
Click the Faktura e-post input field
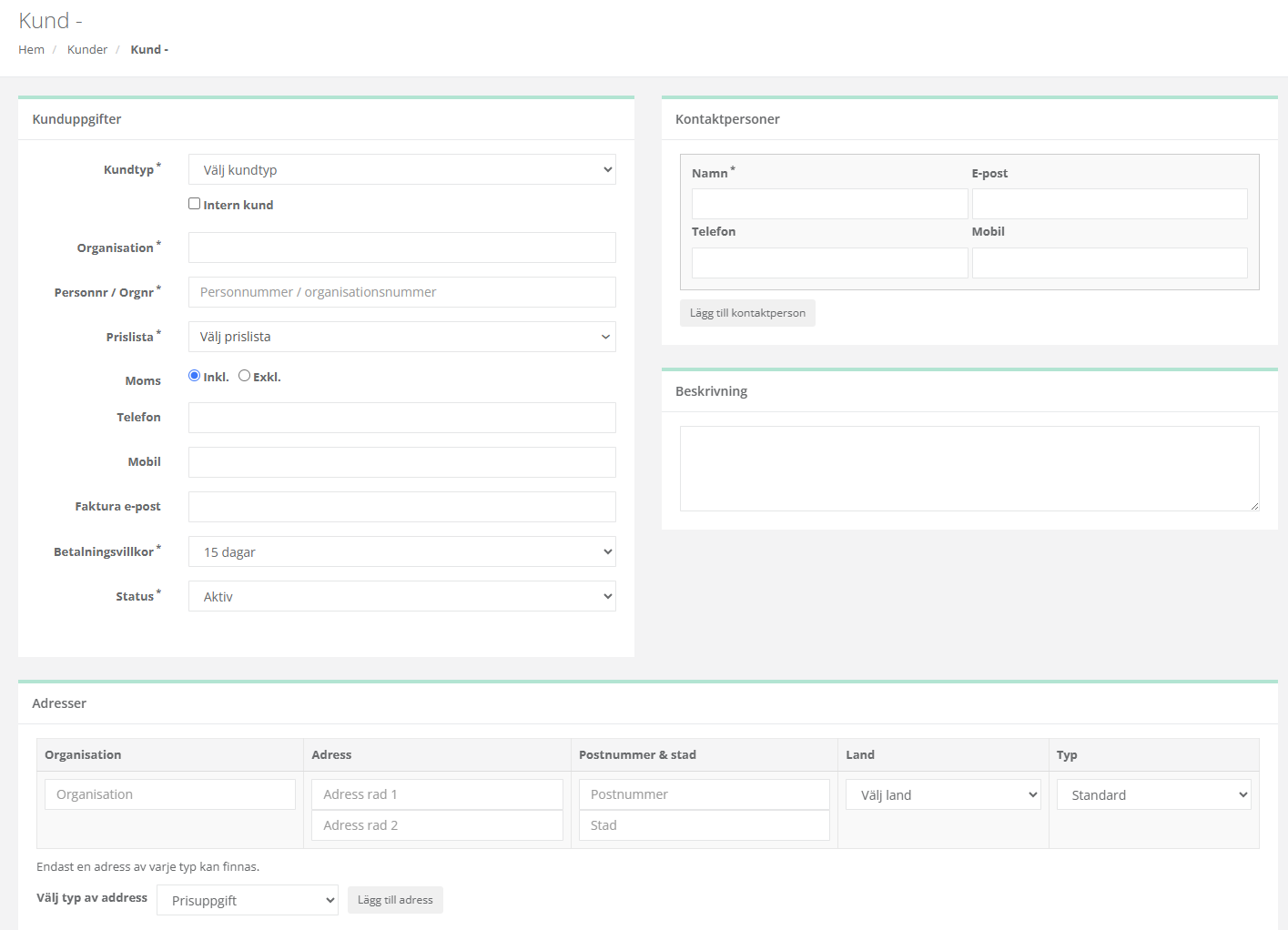(x=401, y=507)
